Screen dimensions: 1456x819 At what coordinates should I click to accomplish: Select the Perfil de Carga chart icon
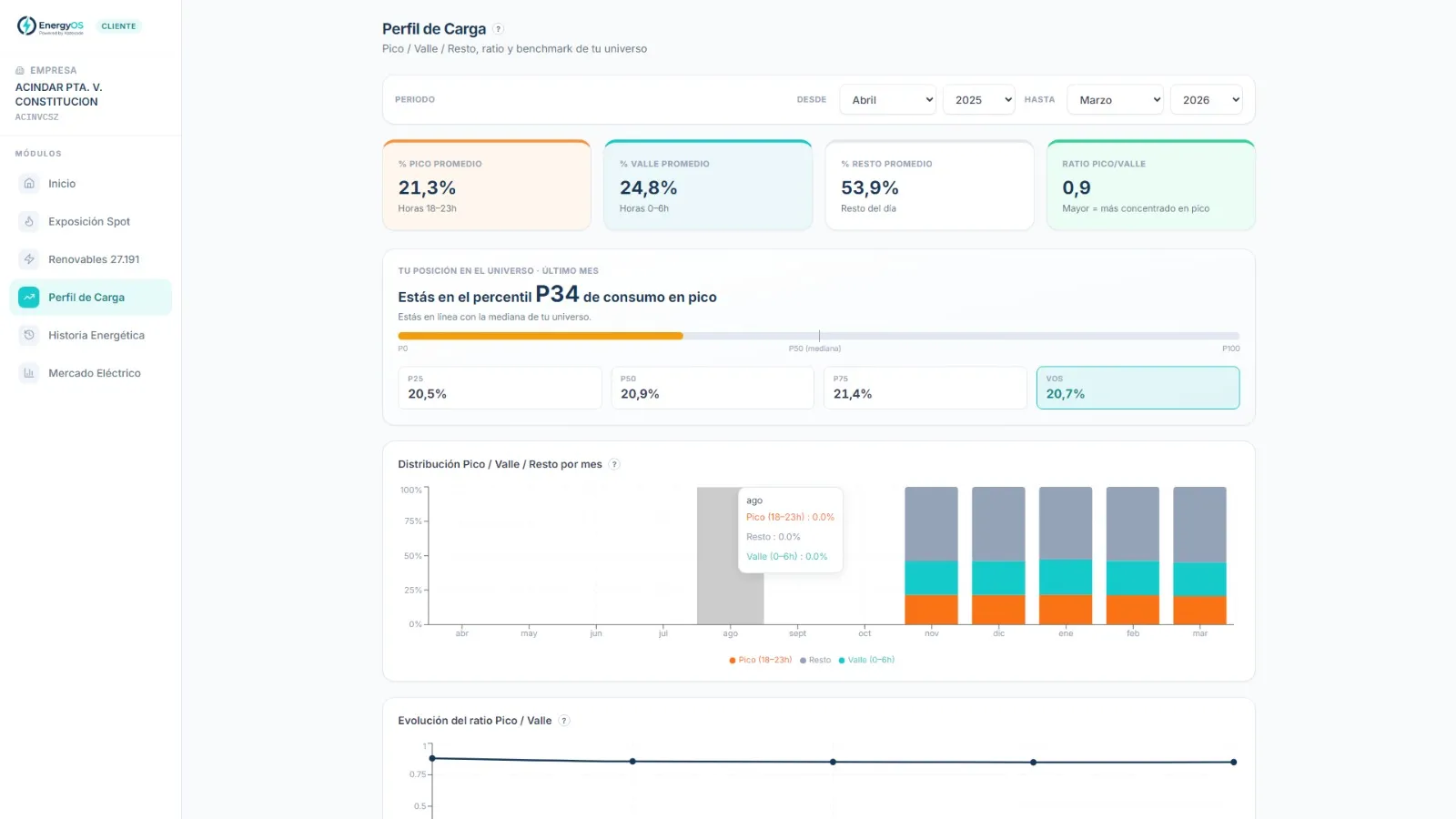(29, 298)
